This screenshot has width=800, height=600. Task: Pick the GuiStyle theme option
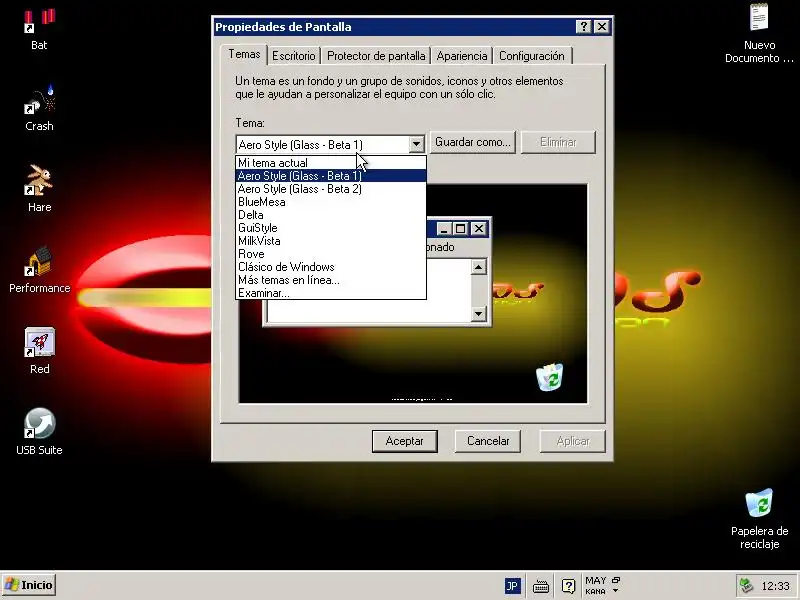(x=331, y=228)
